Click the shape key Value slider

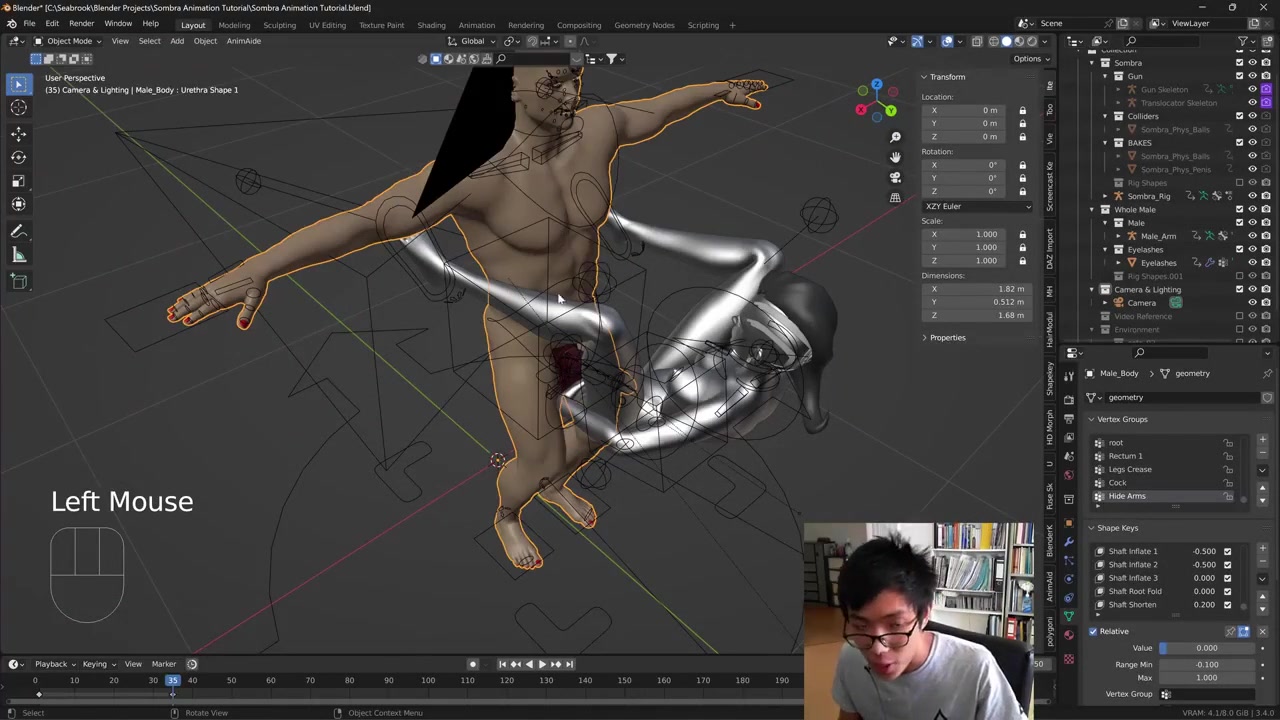[1205, 648]
